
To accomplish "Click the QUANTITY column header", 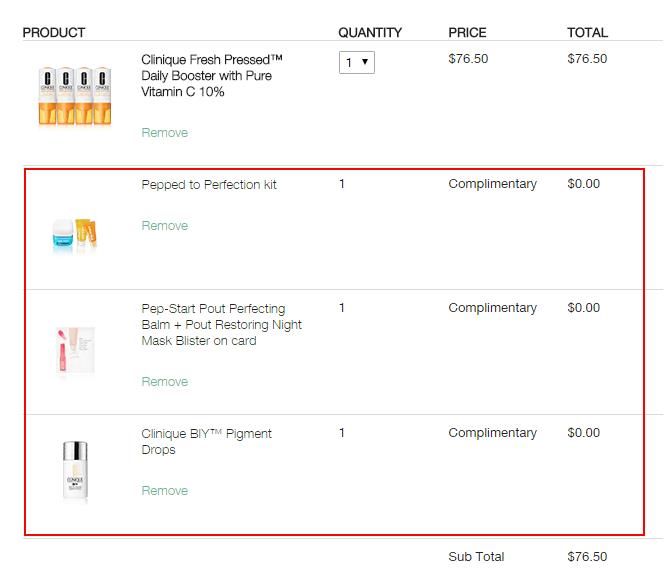I will tap(370, 33).
